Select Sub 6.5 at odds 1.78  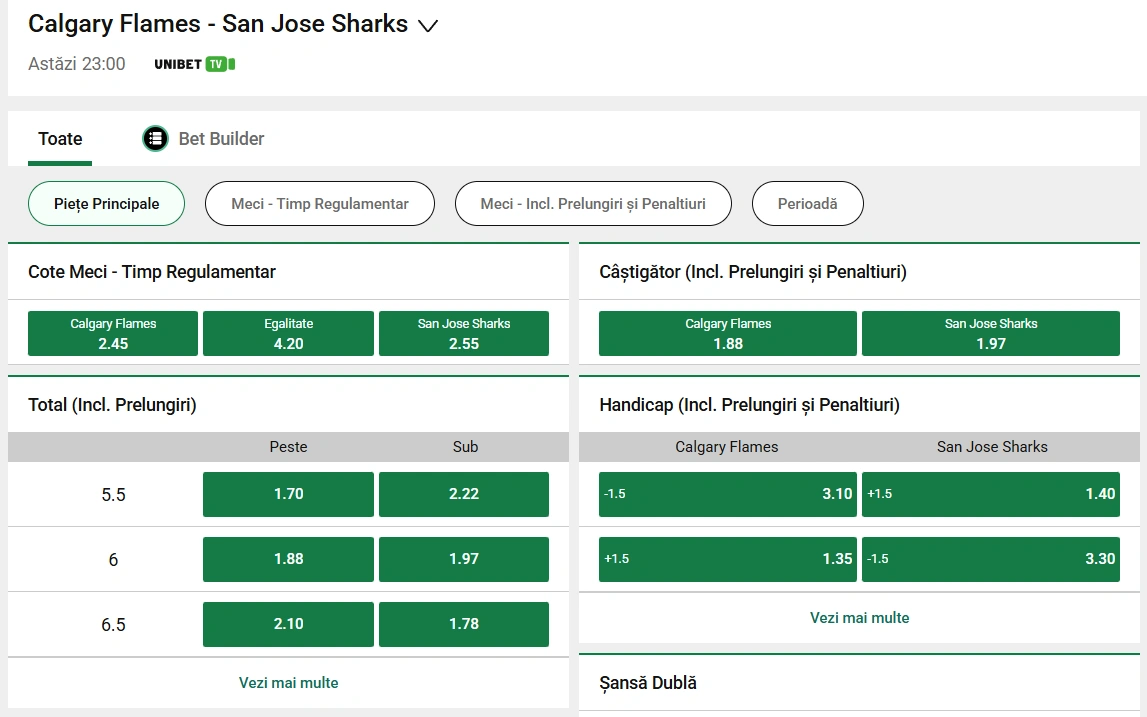coord(463,624)
